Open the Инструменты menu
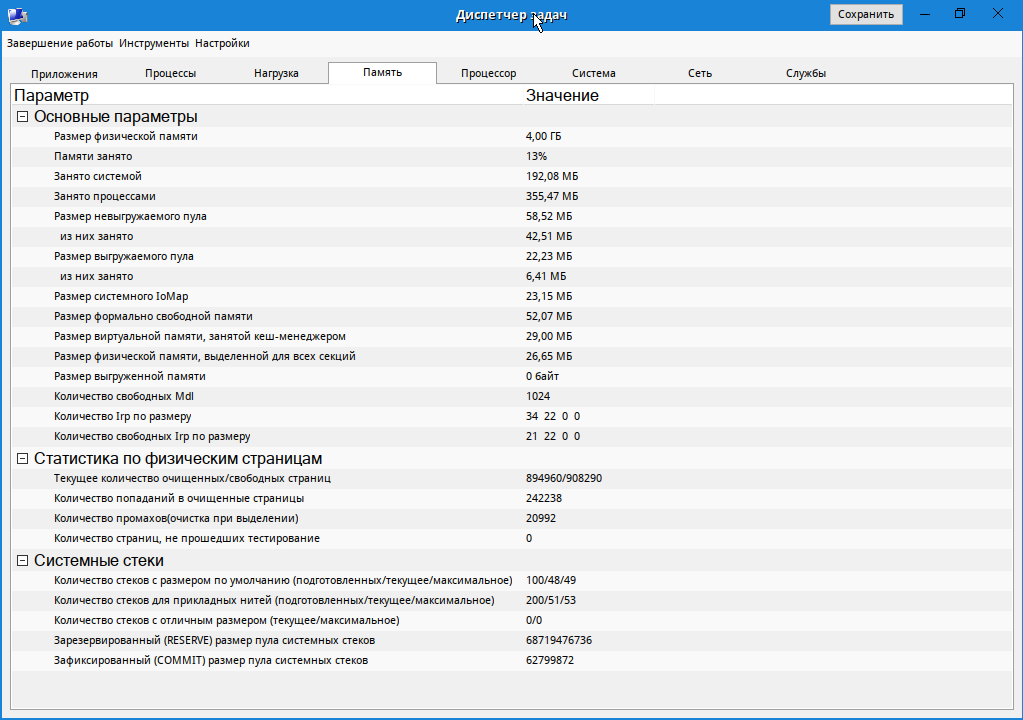This screenshot has height=720, width=1023. [154, 43]
